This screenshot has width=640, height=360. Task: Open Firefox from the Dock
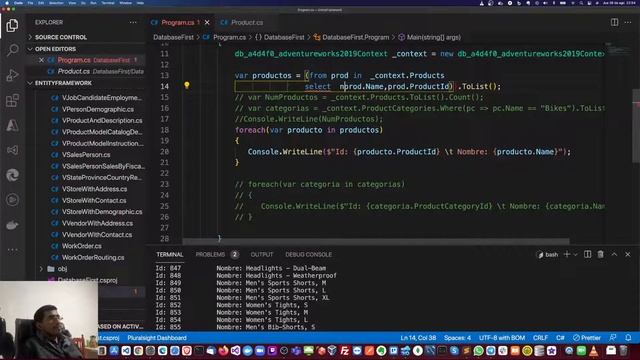click(223, 351)
